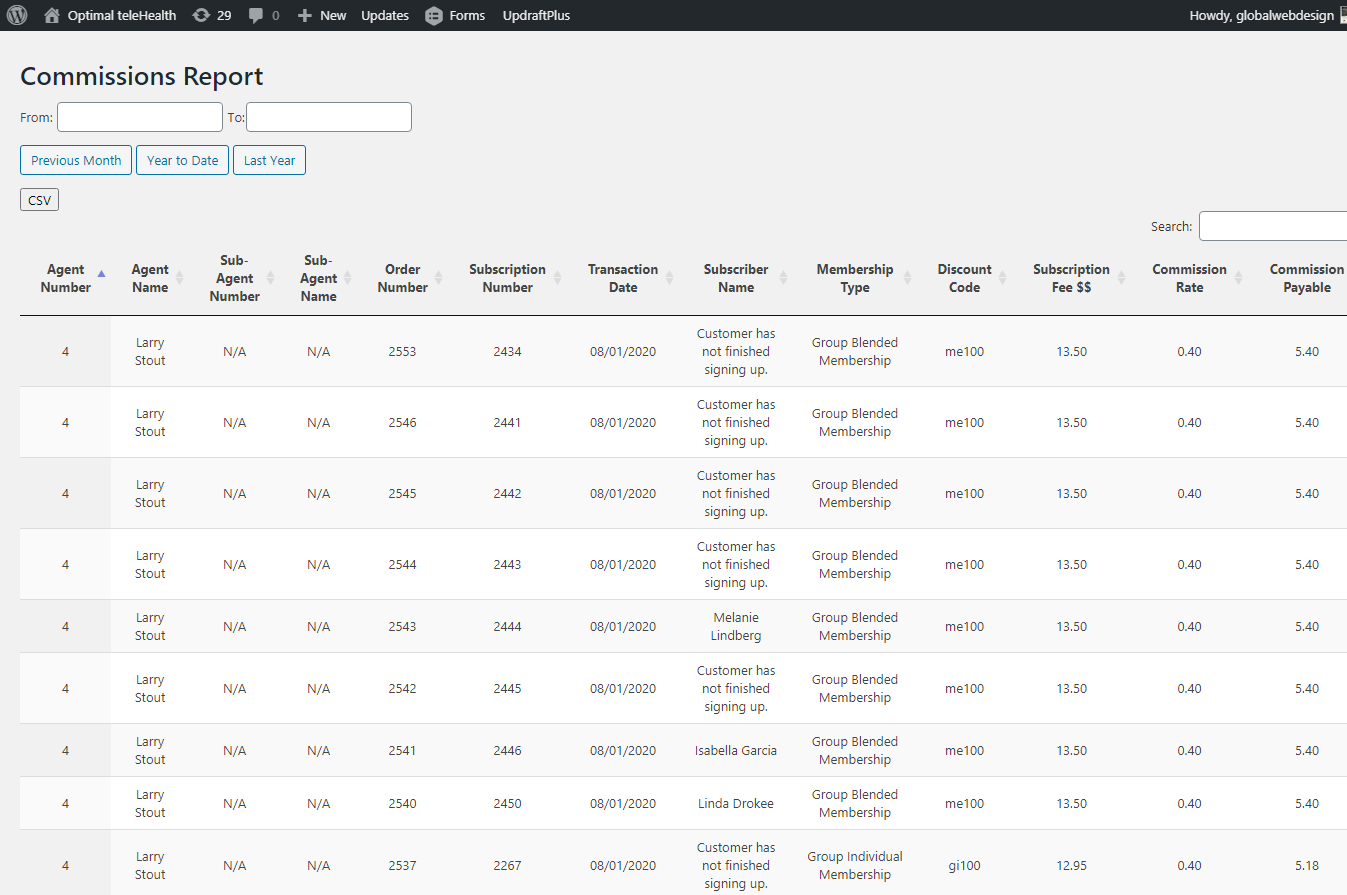Select order number 2553
Screen dimensions: 1347x895
tap(402, 352)
